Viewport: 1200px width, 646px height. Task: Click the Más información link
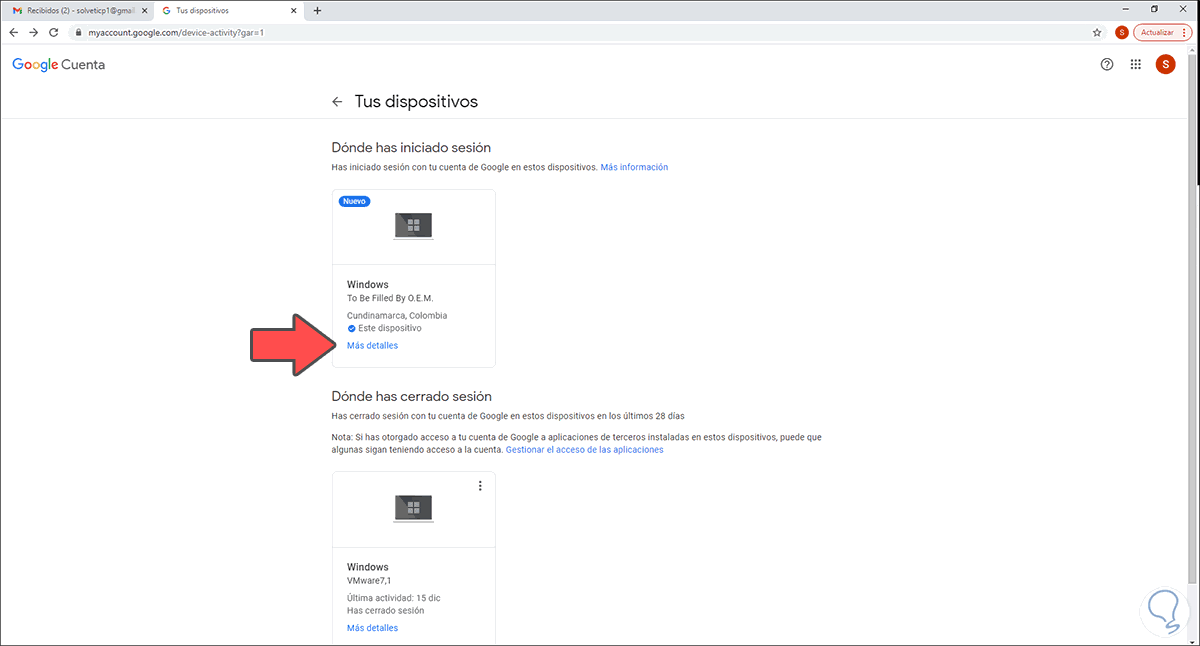(636, 166)
